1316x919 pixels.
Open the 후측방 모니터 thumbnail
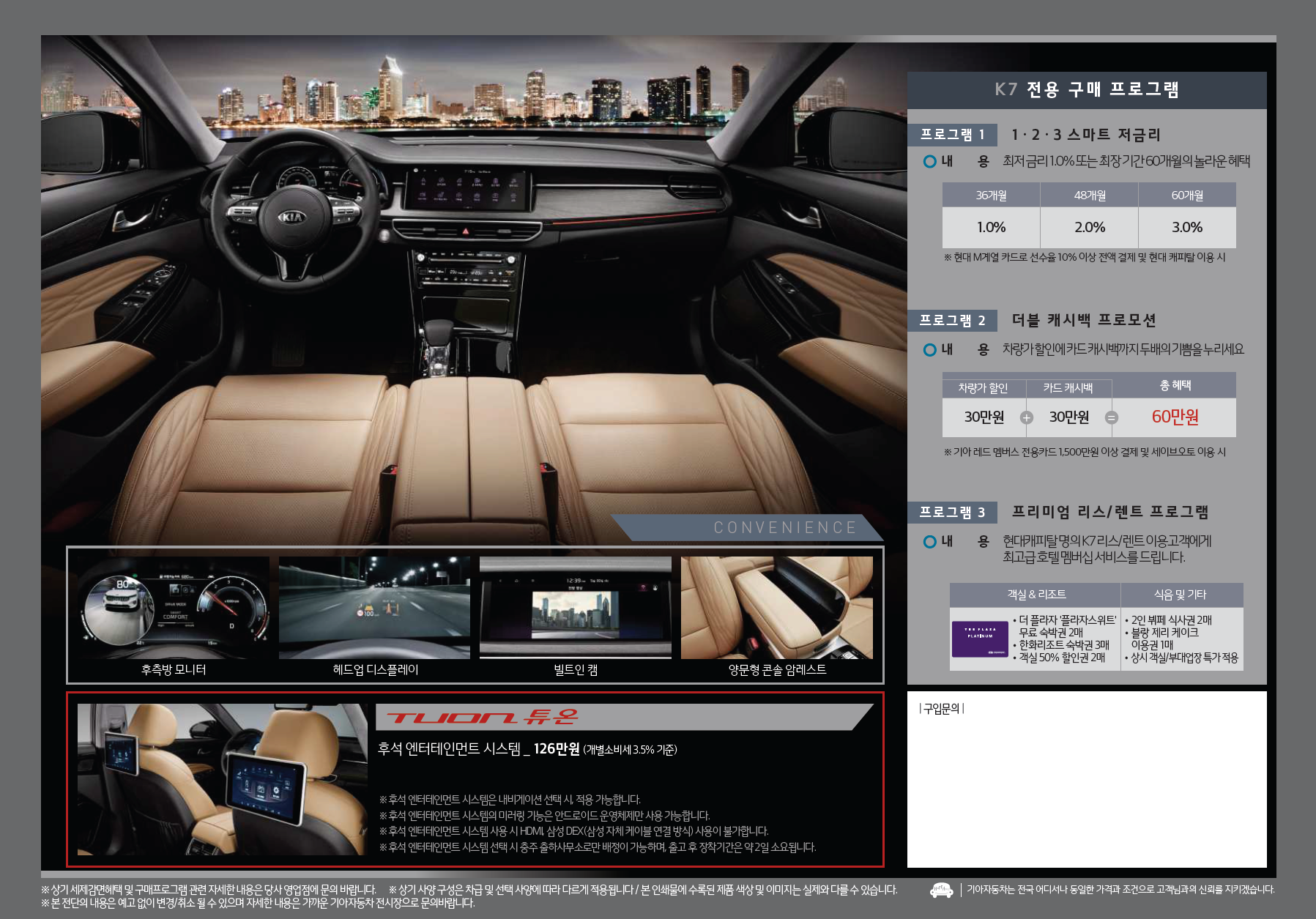coord(174,608)
